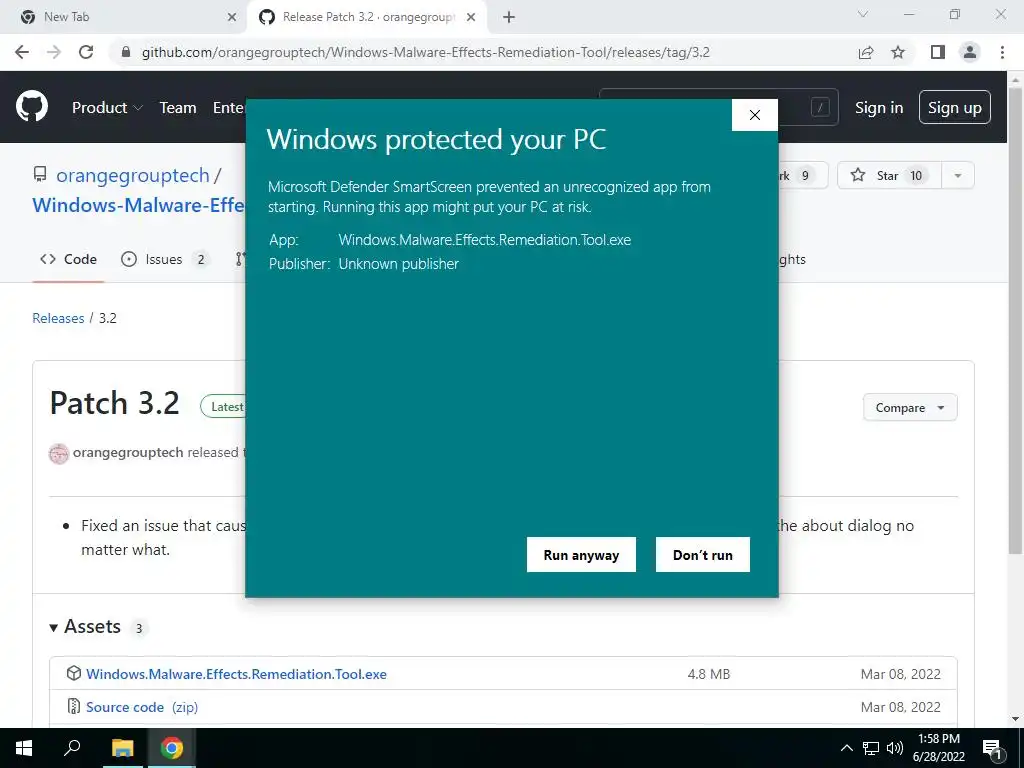Open the notification center icon

point(993,749)
